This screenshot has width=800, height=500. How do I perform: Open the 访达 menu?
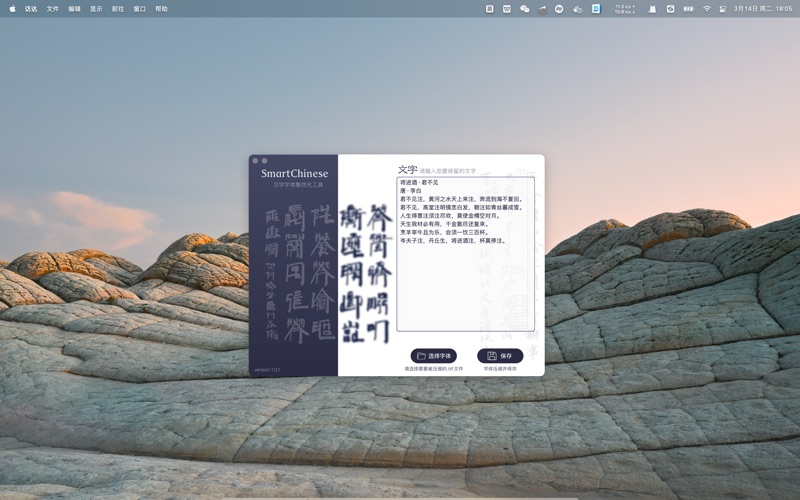[x=31, y=9]
